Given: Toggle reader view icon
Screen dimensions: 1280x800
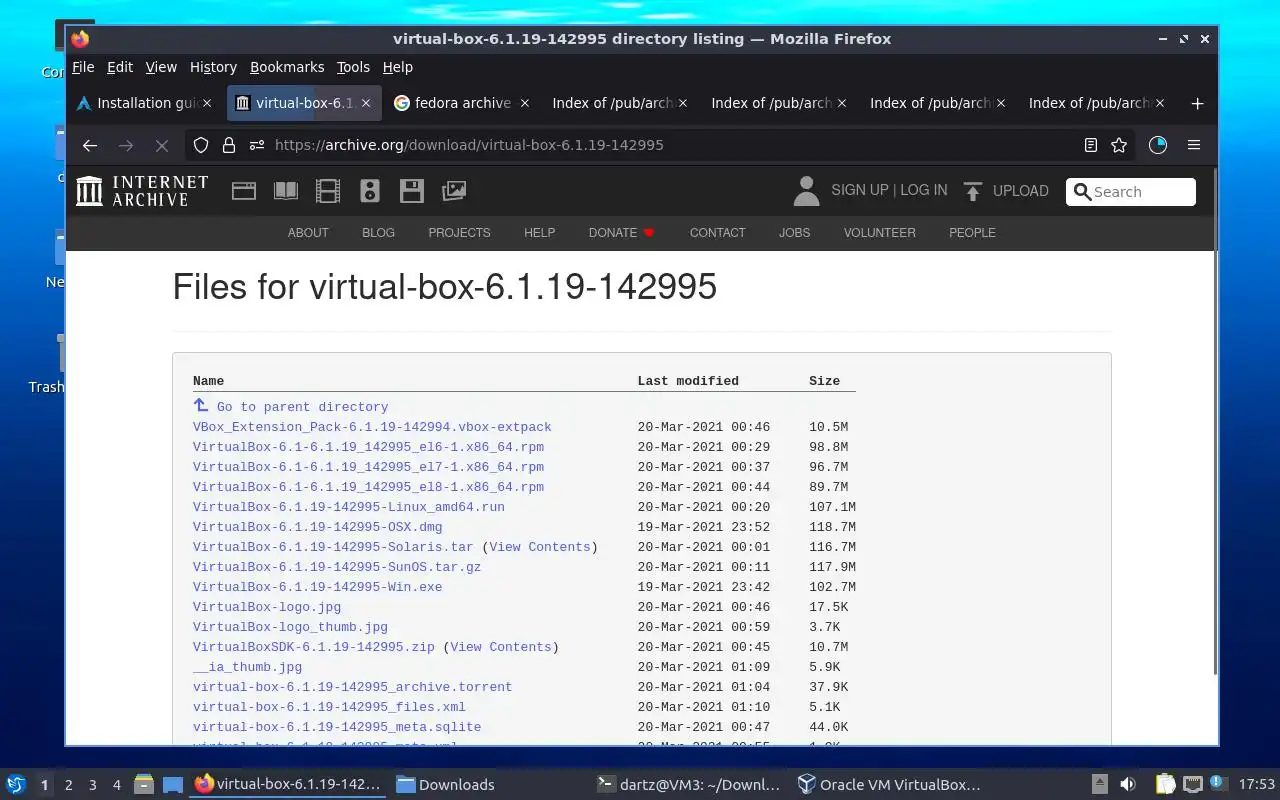Looking at the screenshot, I should click(1091, 145).
